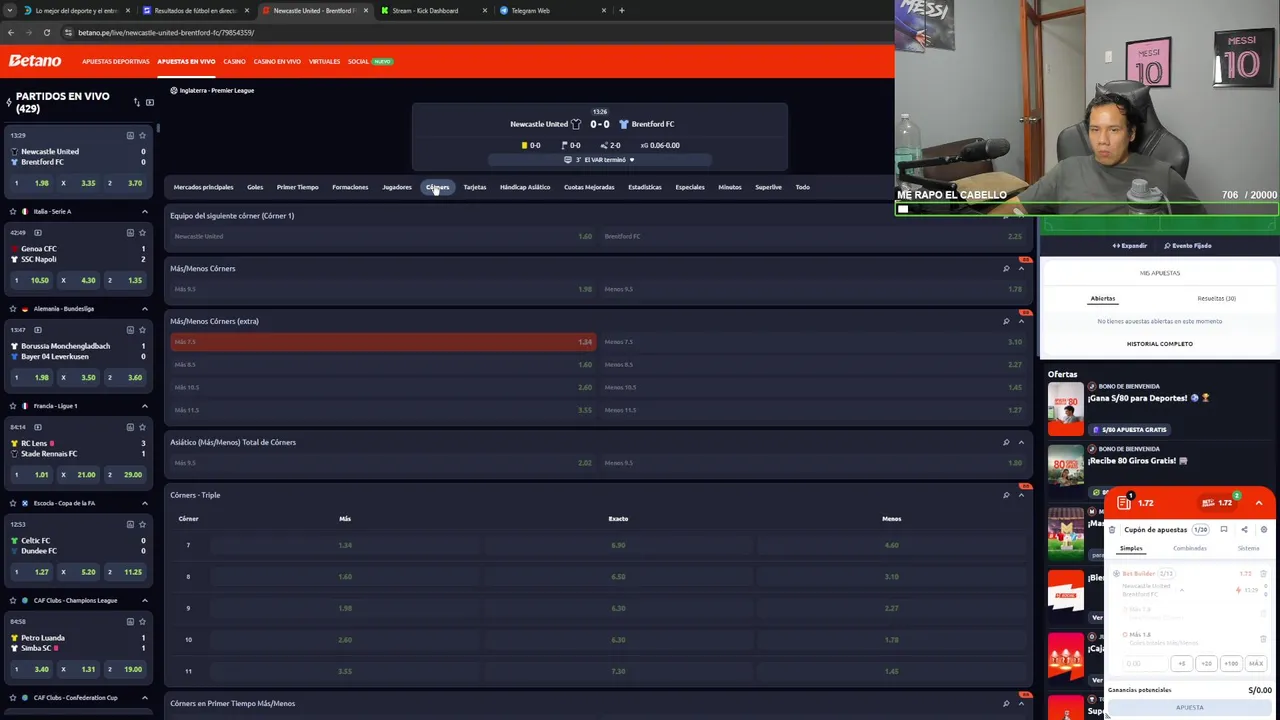Viewport: 1280px width, 720px height.
Task: Favorite the RC Lens vs Stade Rennais match
Action: point(143,427)
